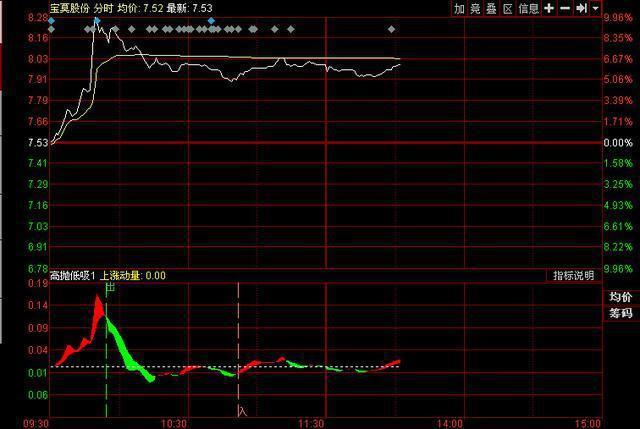
Task: Click blue diamond marker at chart peak
Action: [96, 19]
